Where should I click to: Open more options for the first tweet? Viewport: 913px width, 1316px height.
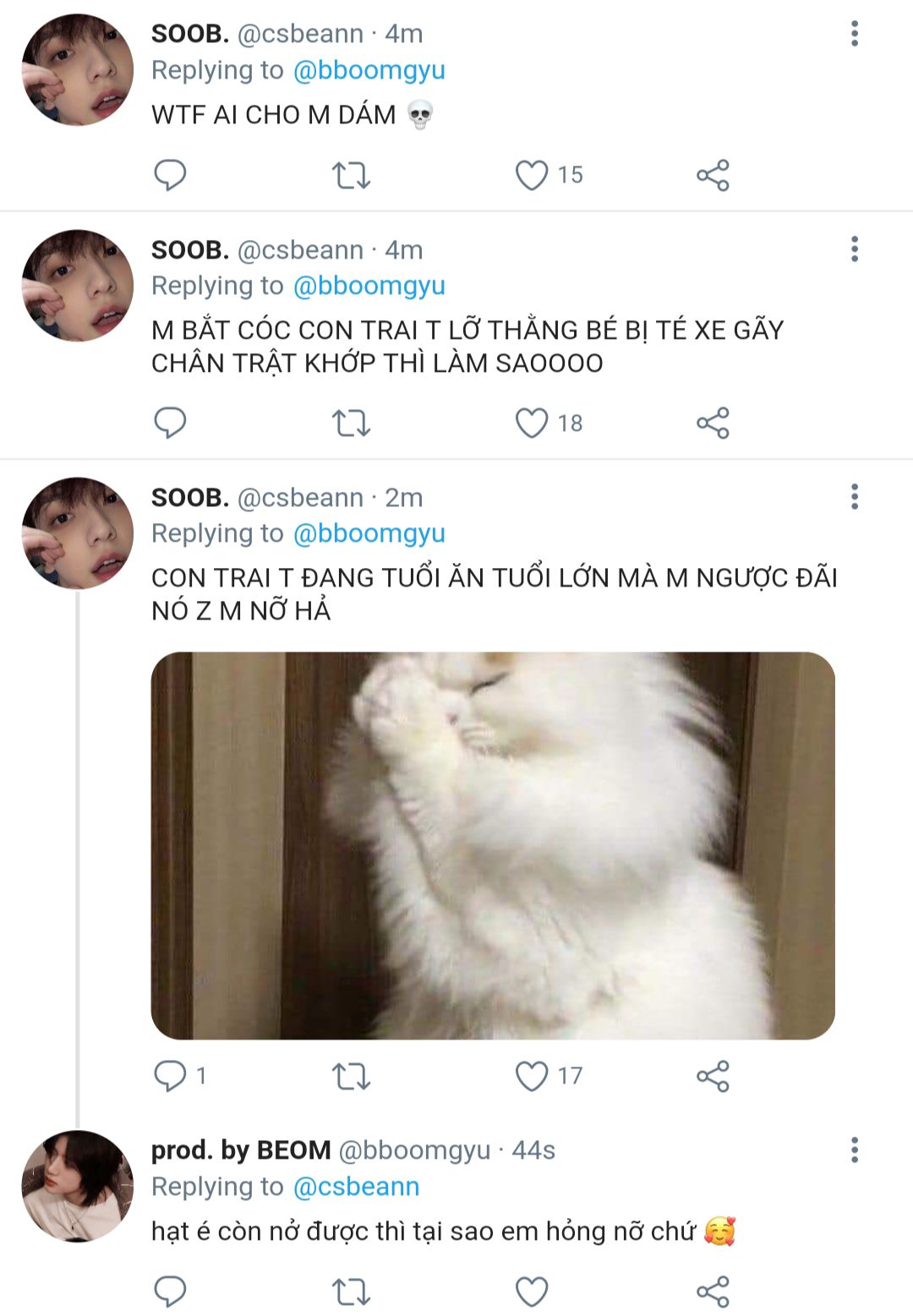[x=855, y=34]
